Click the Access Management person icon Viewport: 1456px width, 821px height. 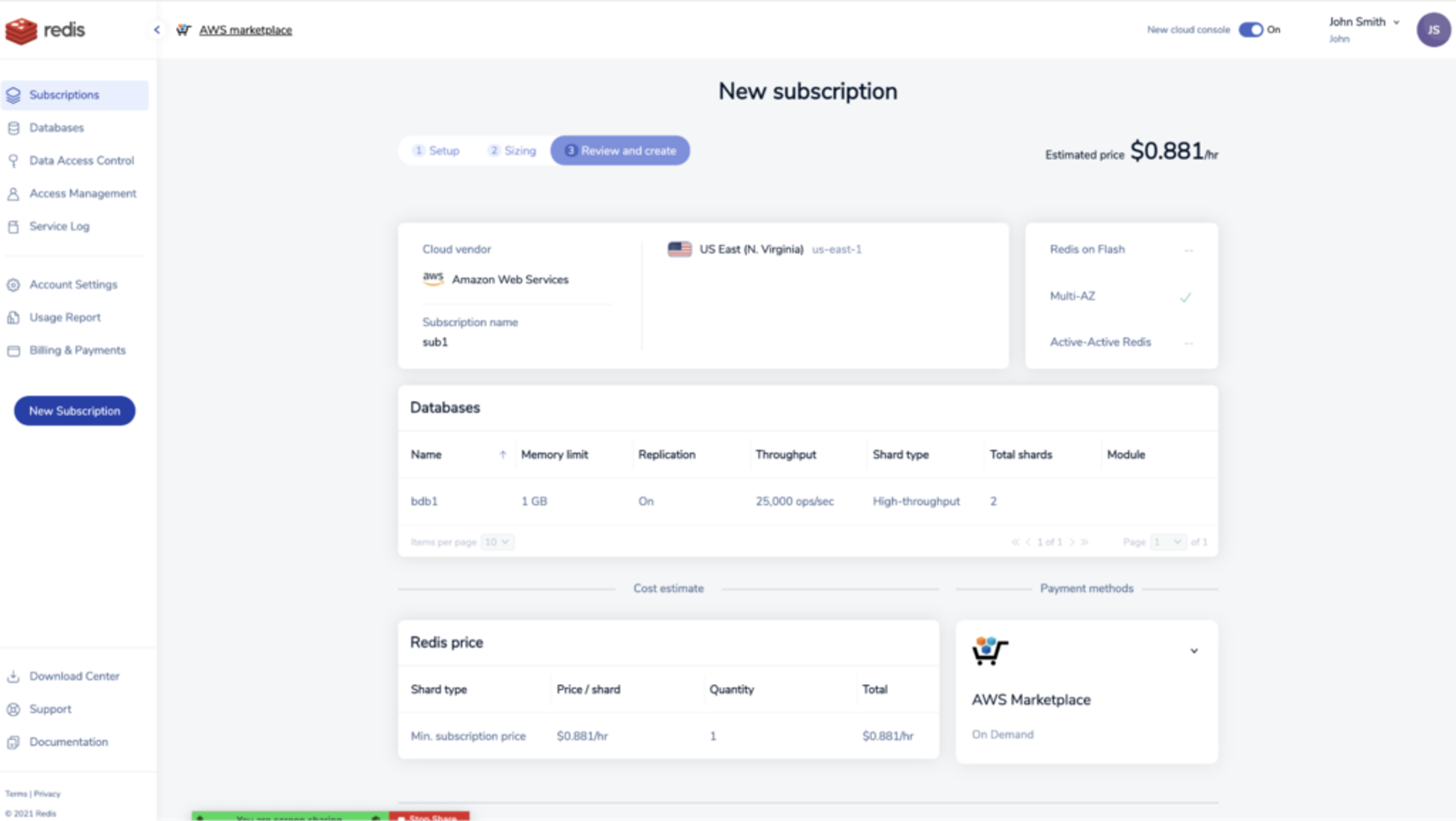[14, 194]
